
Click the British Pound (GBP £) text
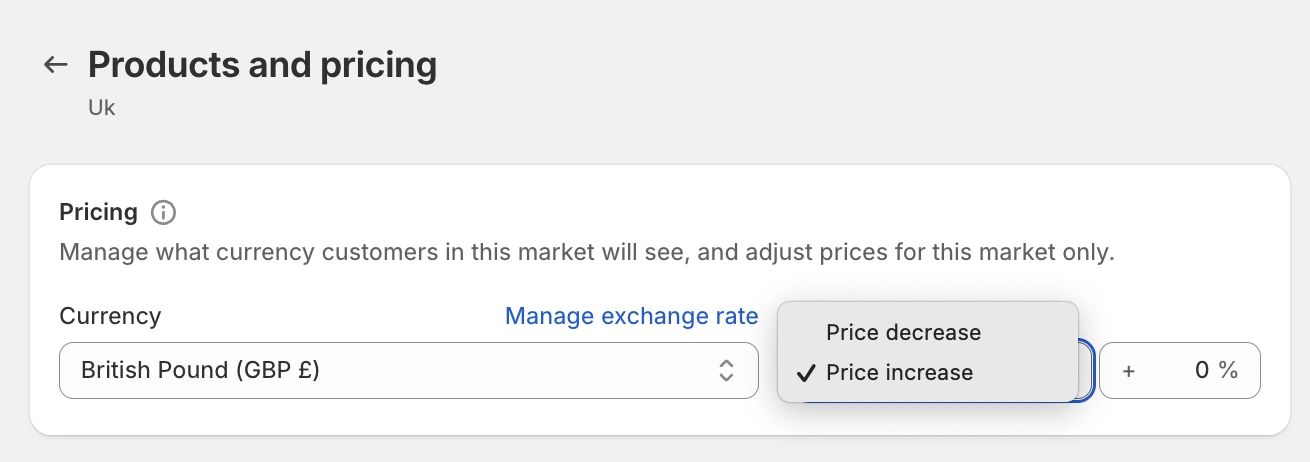pos(200,370)
